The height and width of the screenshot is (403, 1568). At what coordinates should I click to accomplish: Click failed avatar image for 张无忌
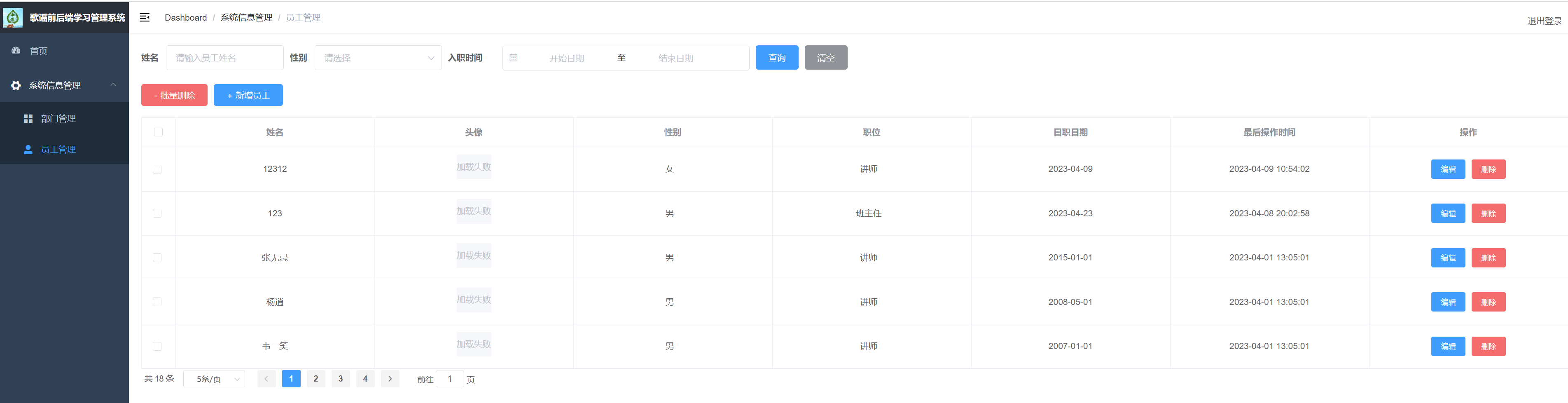tap(474, 255)
